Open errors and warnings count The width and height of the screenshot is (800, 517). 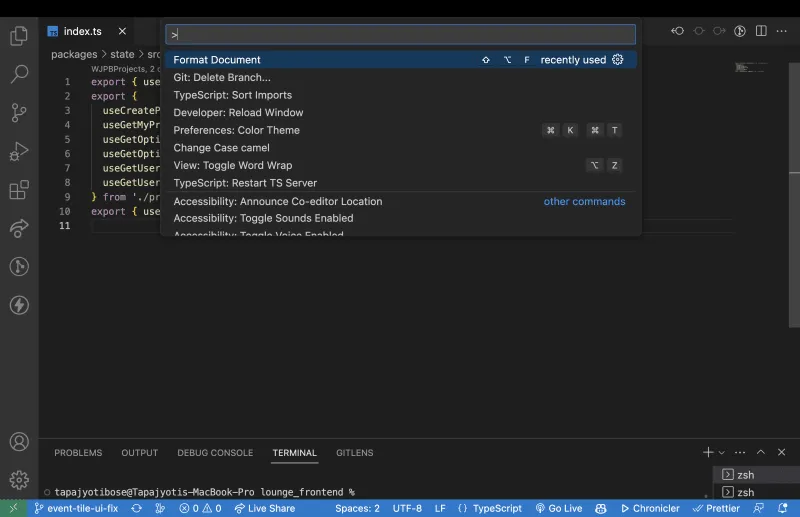(x=200, y=508)
